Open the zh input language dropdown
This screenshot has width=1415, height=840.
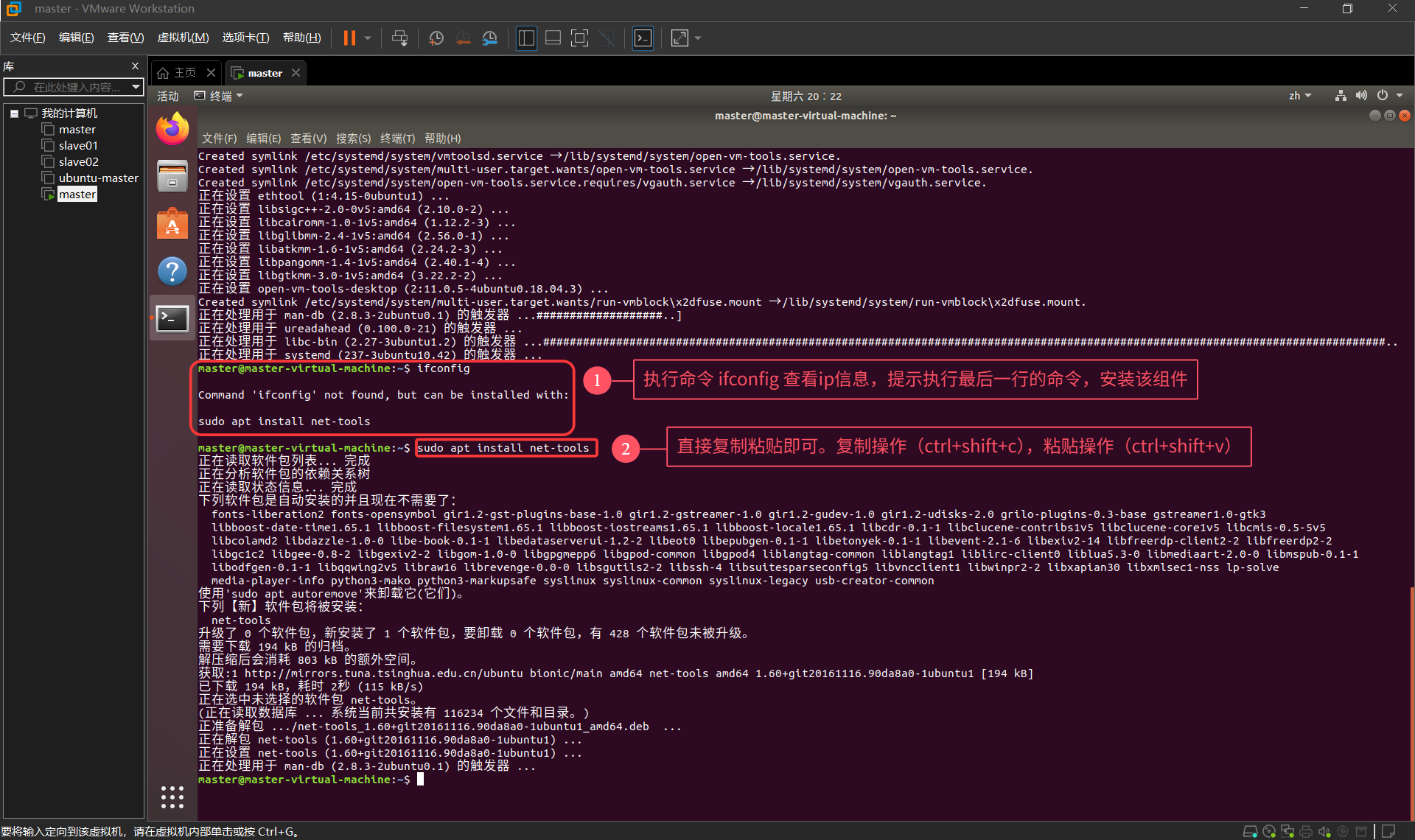coord(1300,95)
